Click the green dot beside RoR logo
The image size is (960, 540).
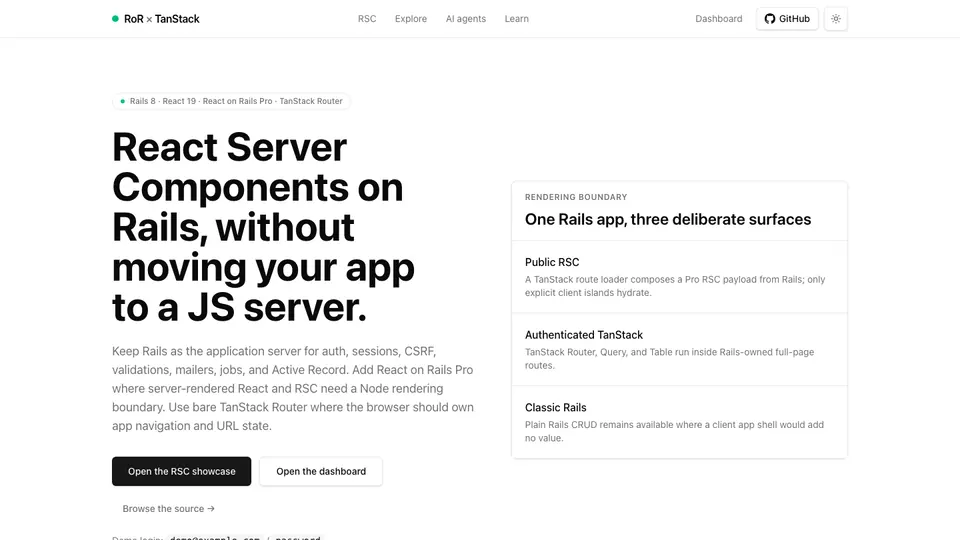pos(115,19)
